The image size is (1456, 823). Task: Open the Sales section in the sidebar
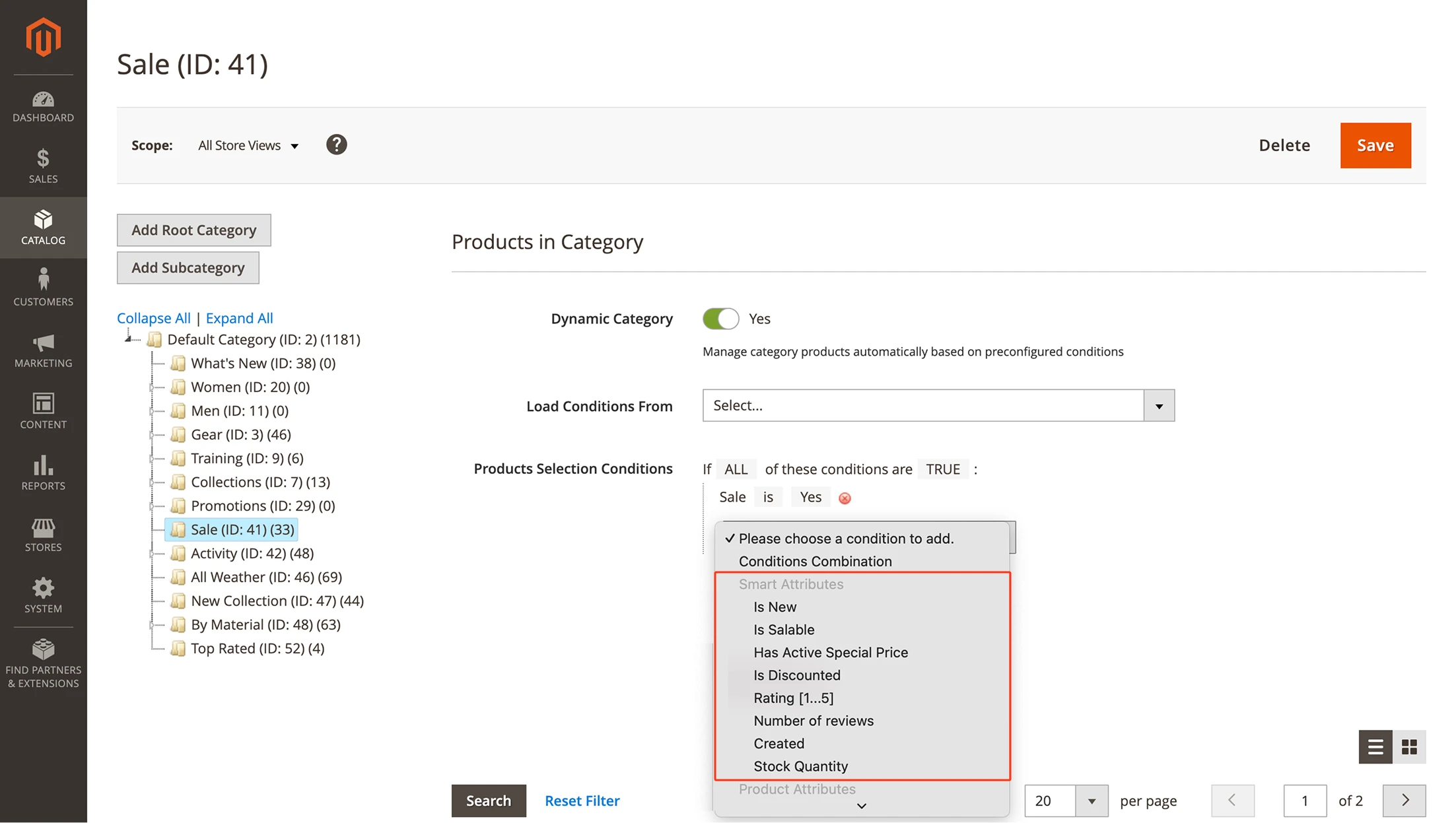pyautogui.click(x=43, y=165)
